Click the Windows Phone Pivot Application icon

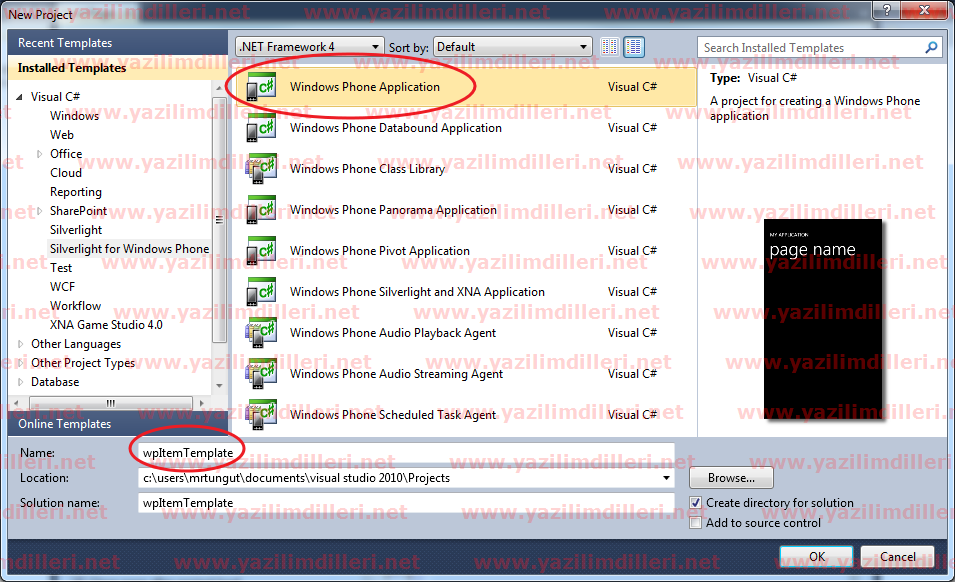pyautogui.click(x=262, y=250)
